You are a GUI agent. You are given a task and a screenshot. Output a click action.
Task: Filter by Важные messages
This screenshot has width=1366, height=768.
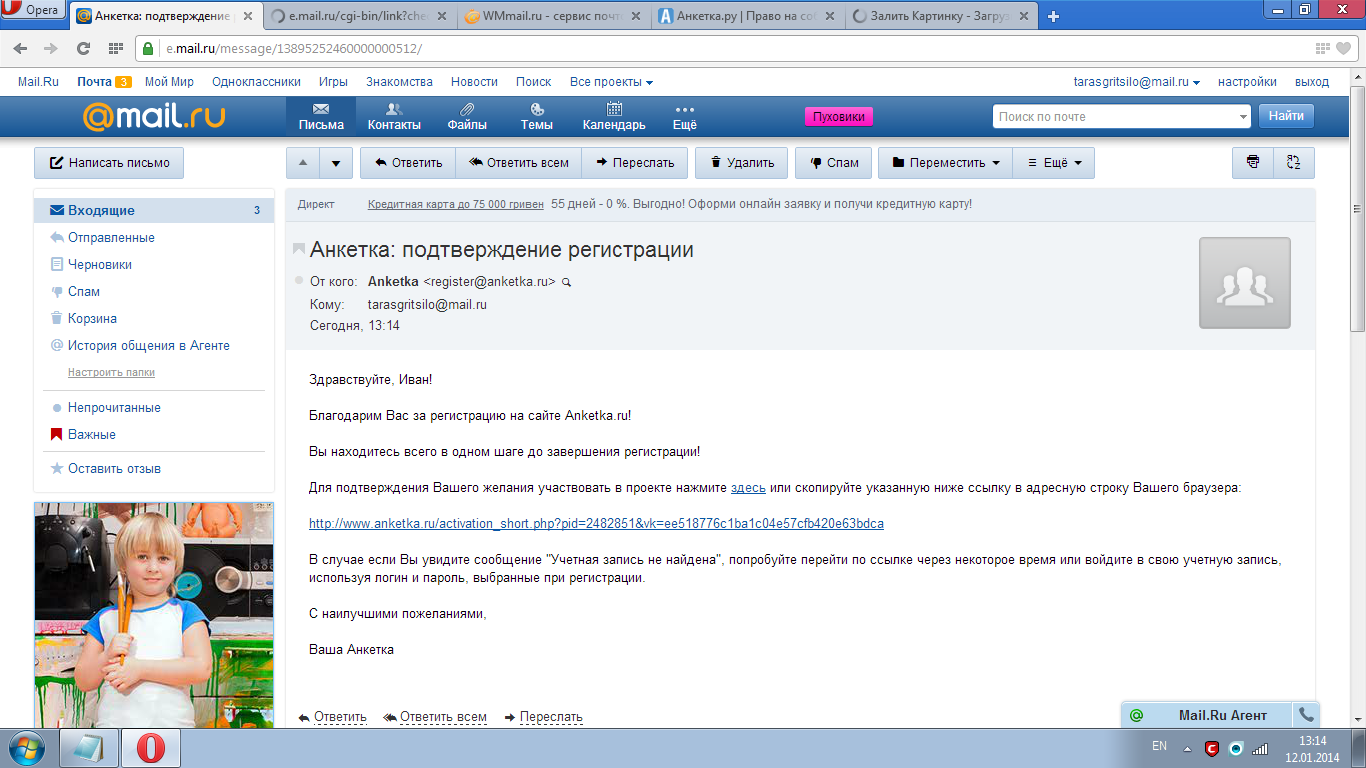click(92, 435)
